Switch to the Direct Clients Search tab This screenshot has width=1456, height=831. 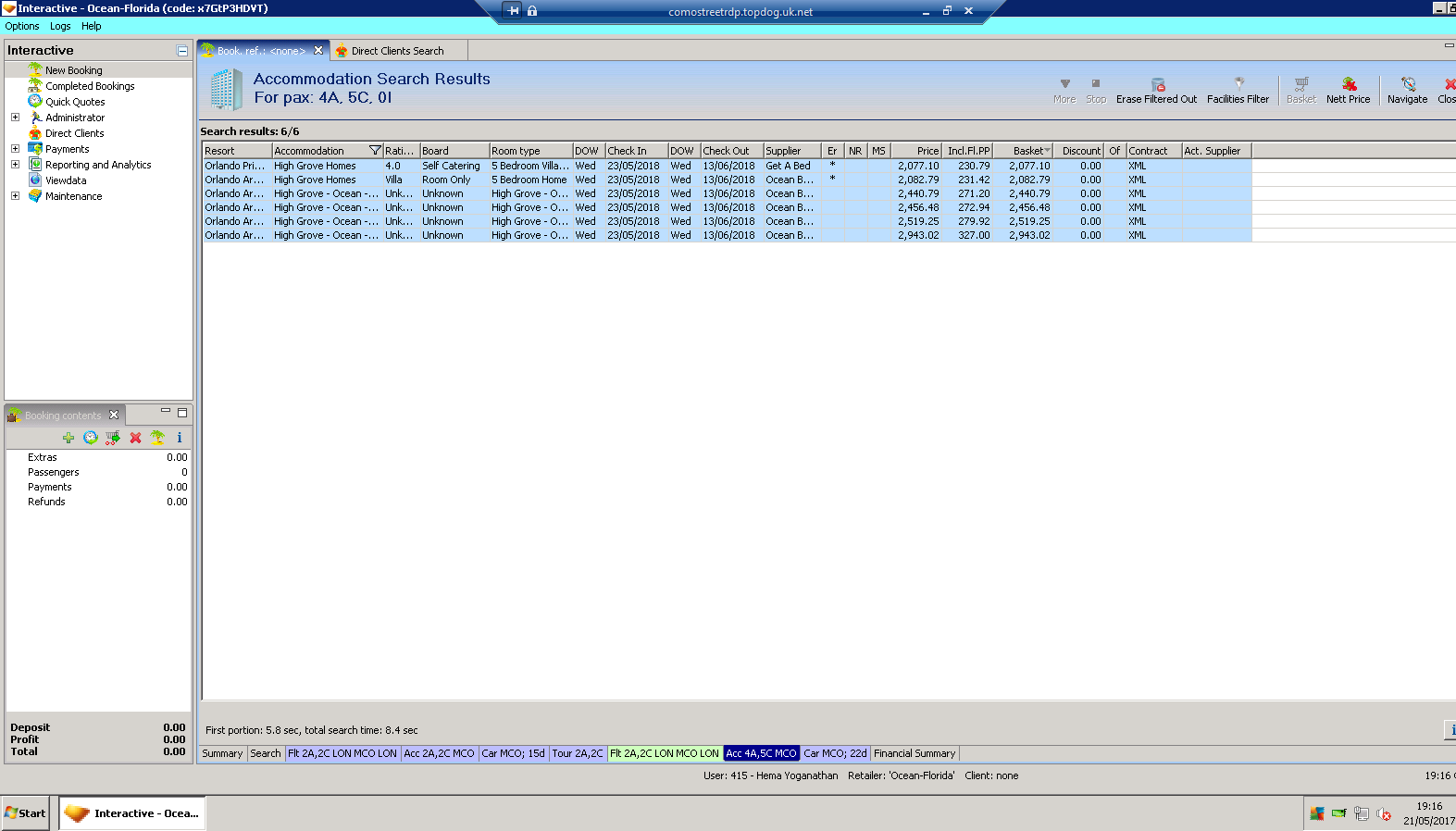tap(397, 51)
